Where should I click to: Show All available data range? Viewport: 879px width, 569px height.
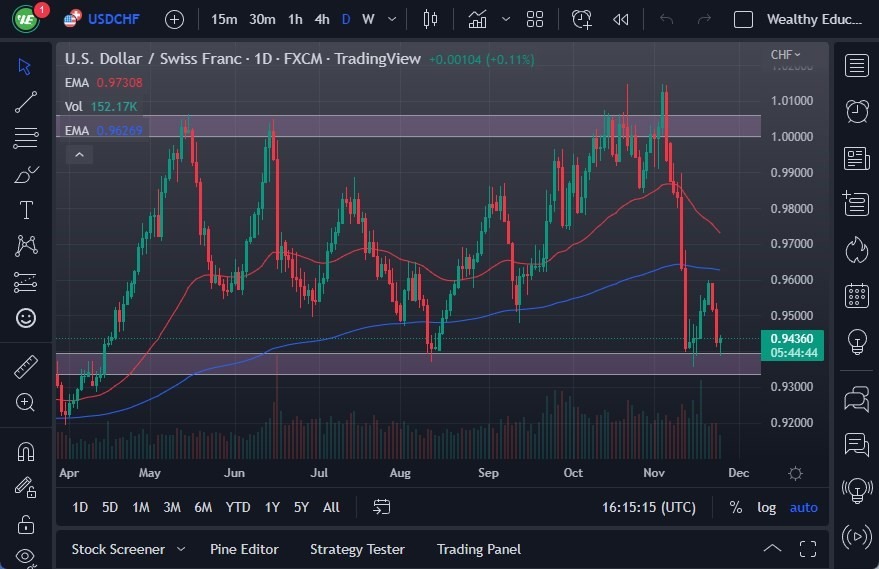click(x=331, y=507)
